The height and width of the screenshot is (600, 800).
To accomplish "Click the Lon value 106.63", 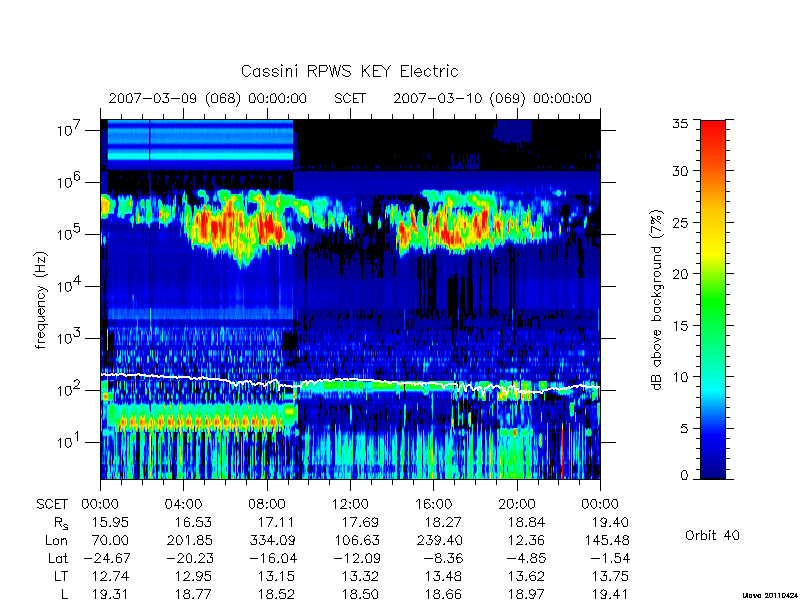I will [356, 540].
